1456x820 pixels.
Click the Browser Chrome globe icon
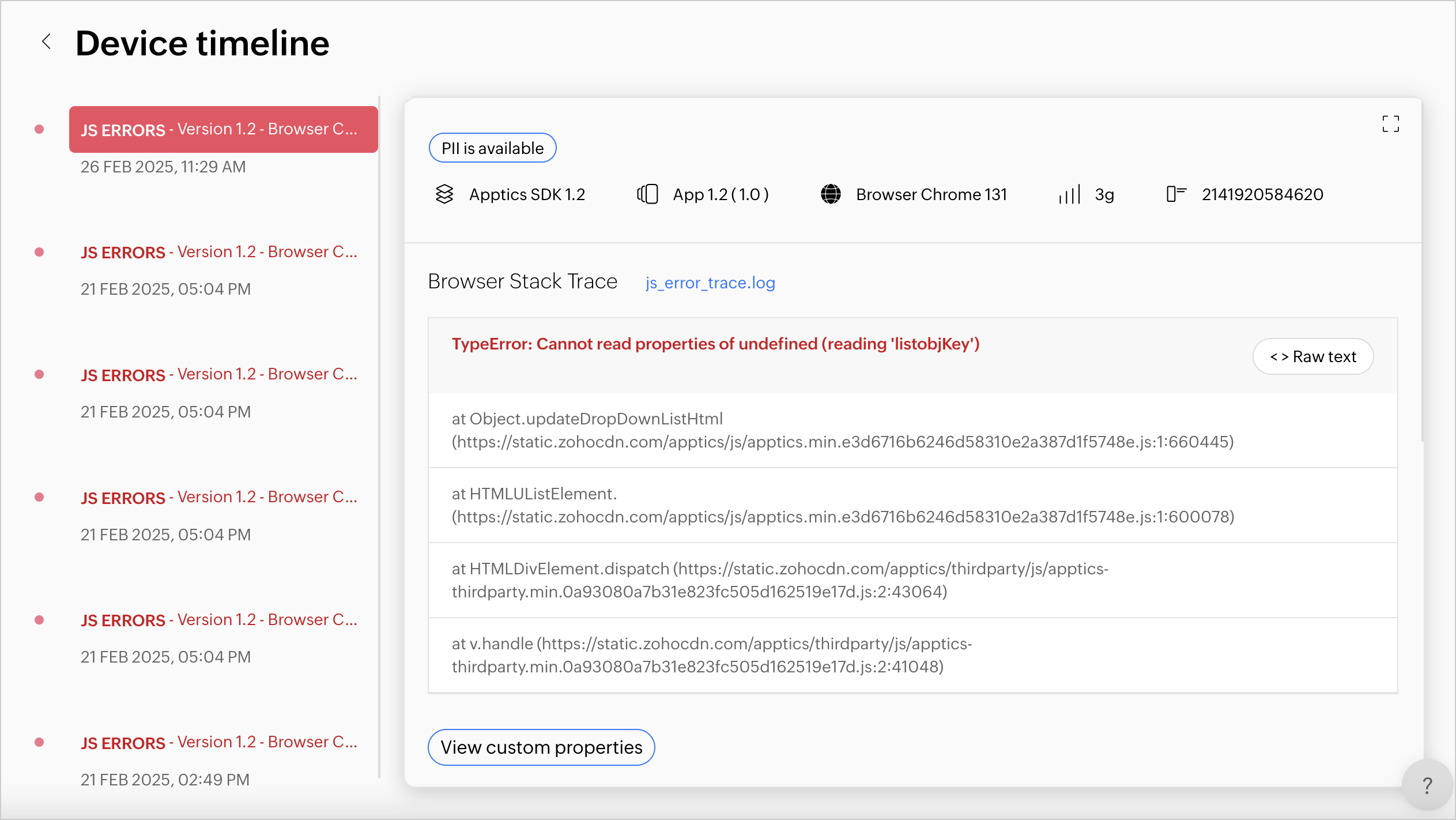[x=831, y=194]
